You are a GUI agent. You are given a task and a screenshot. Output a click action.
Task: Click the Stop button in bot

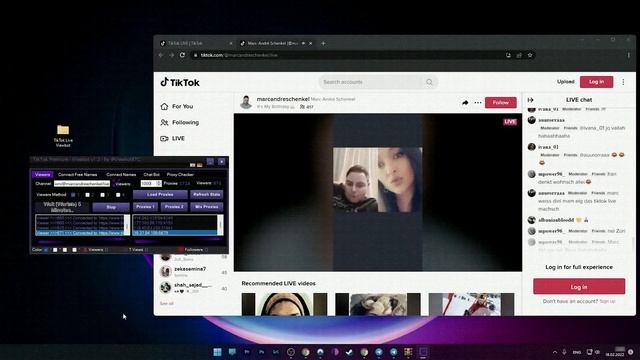[111, 207]
